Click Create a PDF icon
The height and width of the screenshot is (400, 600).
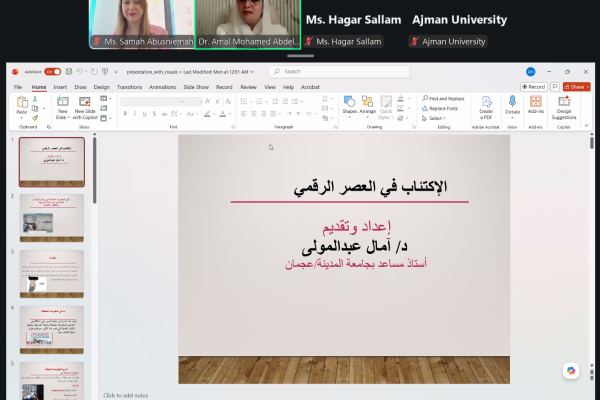(485, 104)
